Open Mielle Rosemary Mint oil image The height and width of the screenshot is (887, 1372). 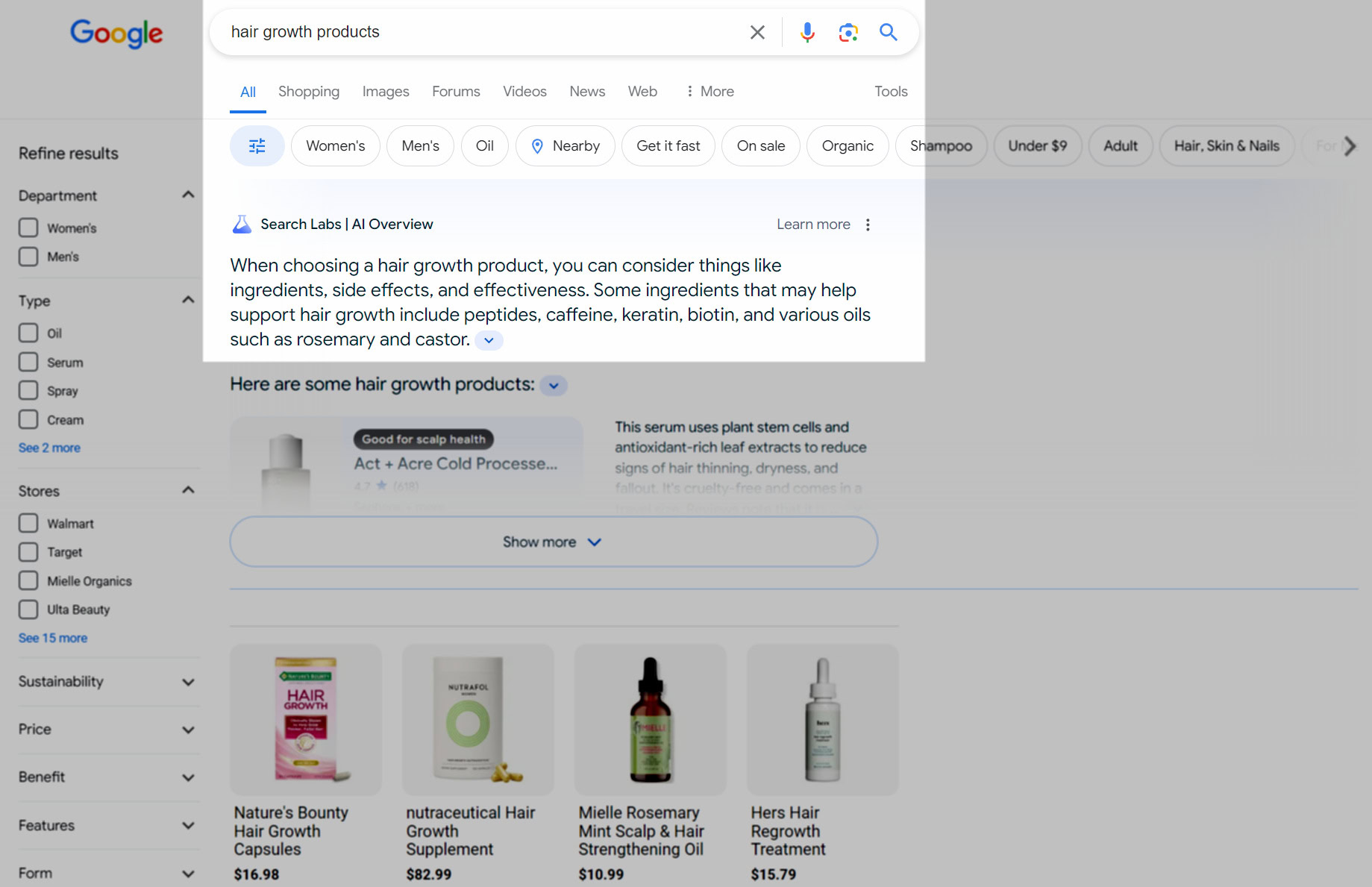pyautogui.click(x=651, y=720)
